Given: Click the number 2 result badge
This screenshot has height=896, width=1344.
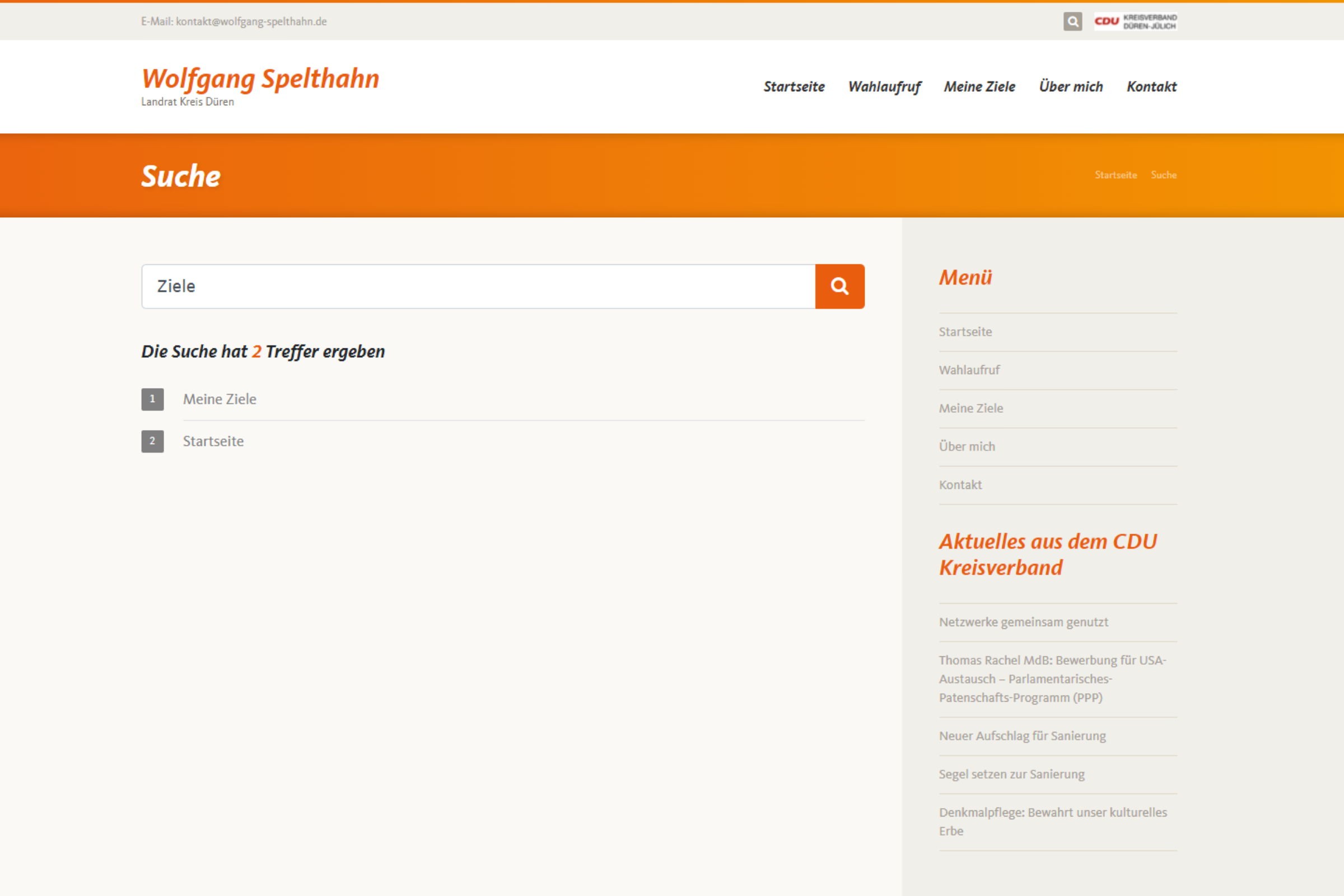Looking at the screenshot, I should 152,441.
